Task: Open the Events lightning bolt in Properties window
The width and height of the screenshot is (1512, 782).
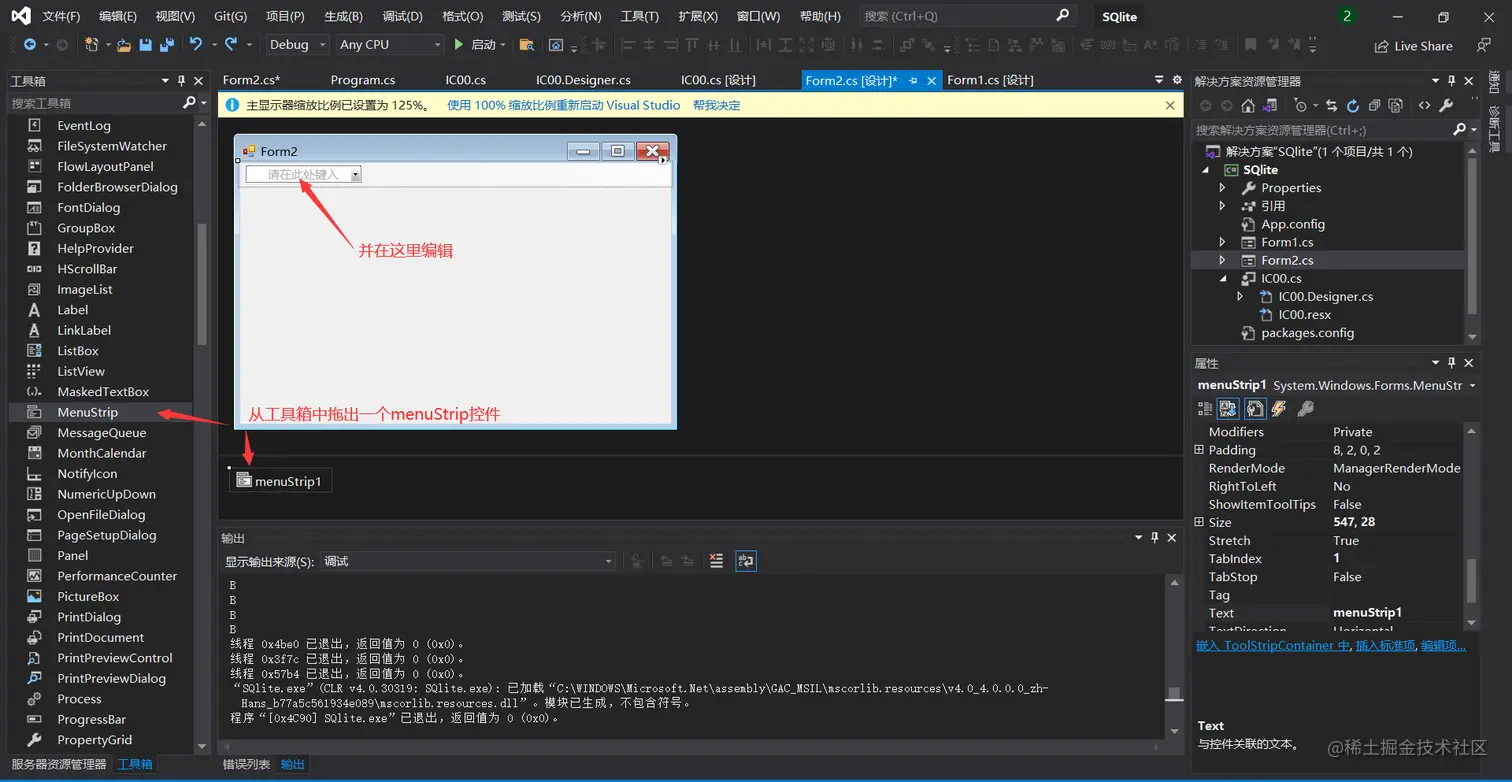Action: (1278, 407)
